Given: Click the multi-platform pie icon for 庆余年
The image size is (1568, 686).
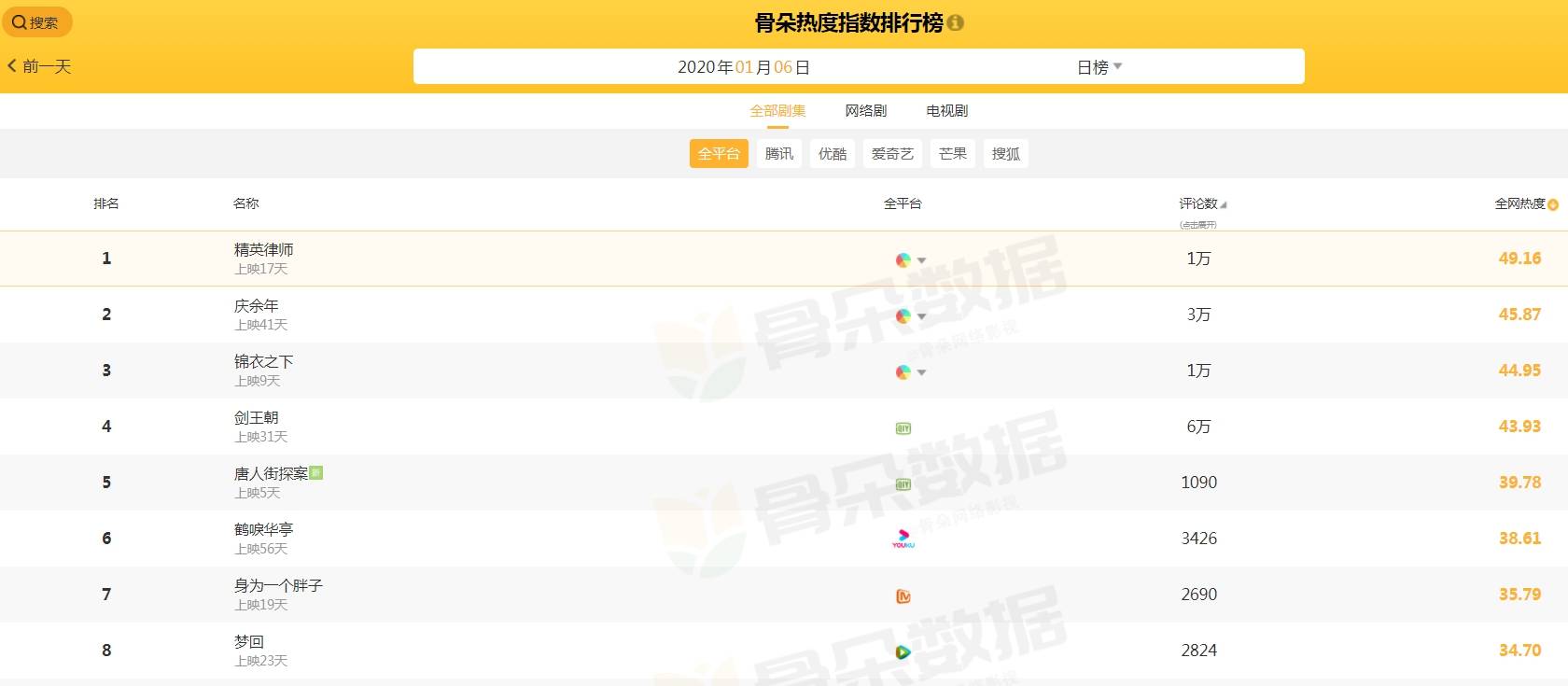Looking at the screenshot, I should tap(903, 316).
